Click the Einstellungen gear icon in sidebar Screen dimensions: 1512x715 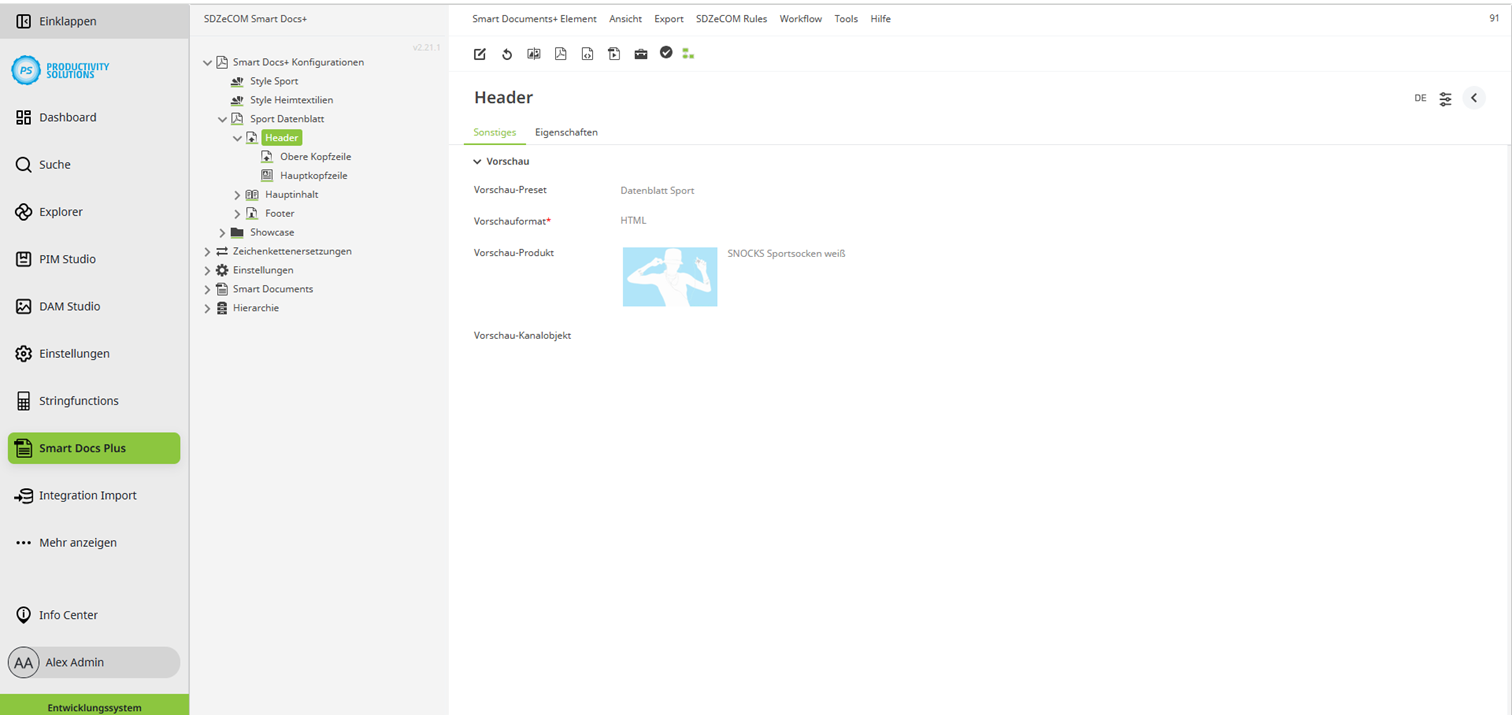pos(24,354)
